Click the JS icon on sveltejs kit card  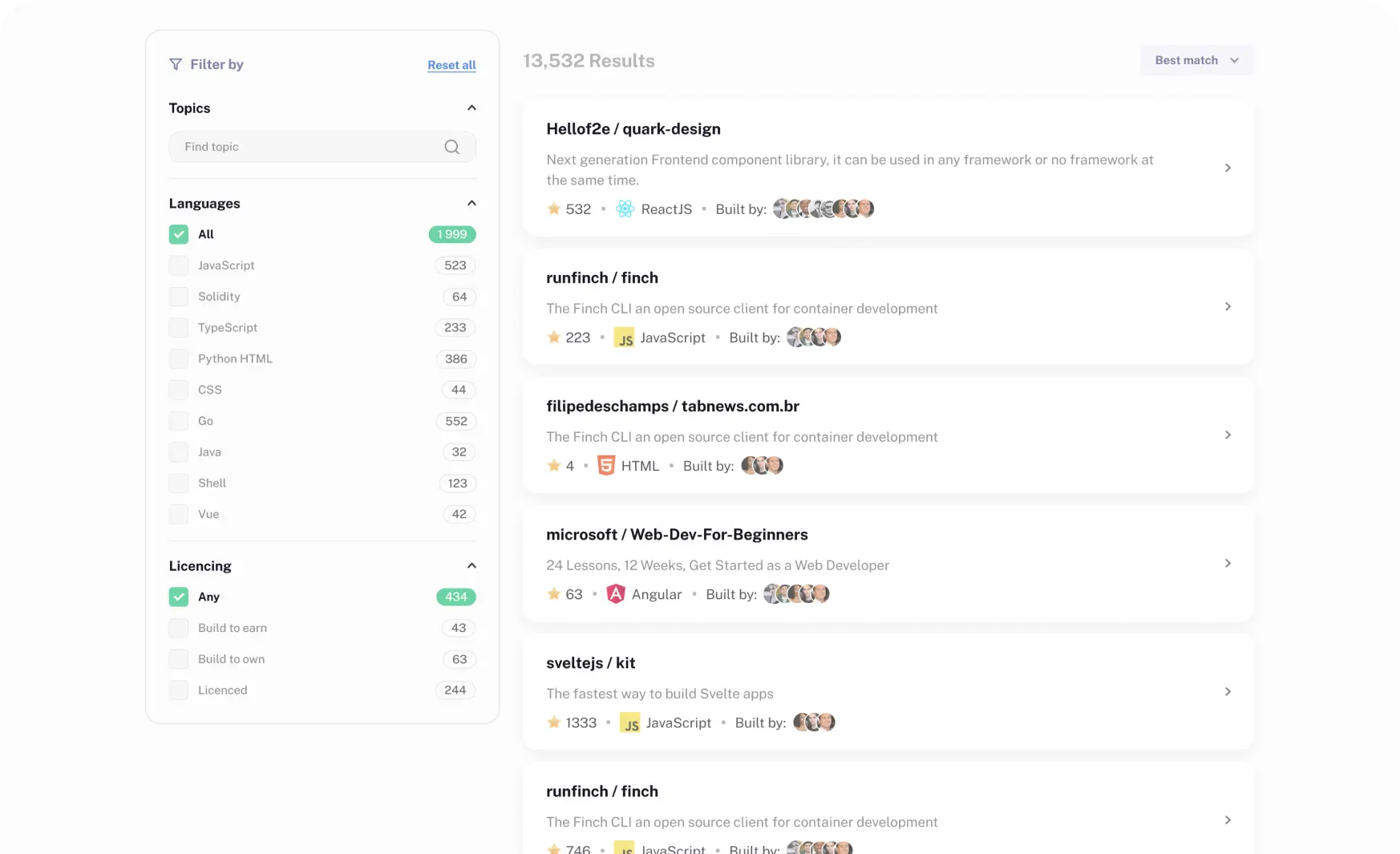(630, 722)
